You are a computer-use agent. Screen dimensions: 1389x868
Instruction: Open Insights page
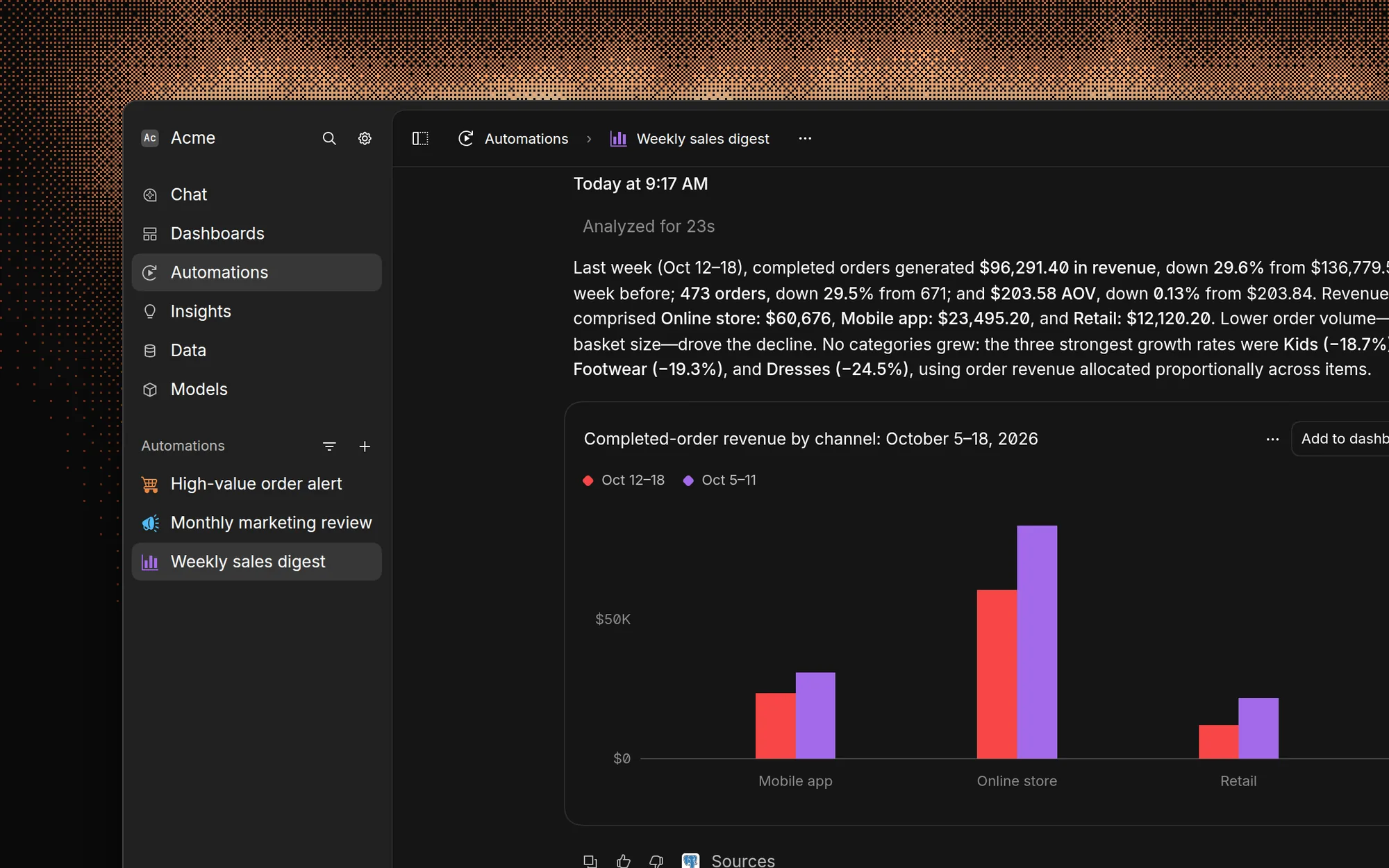[256, 311]
